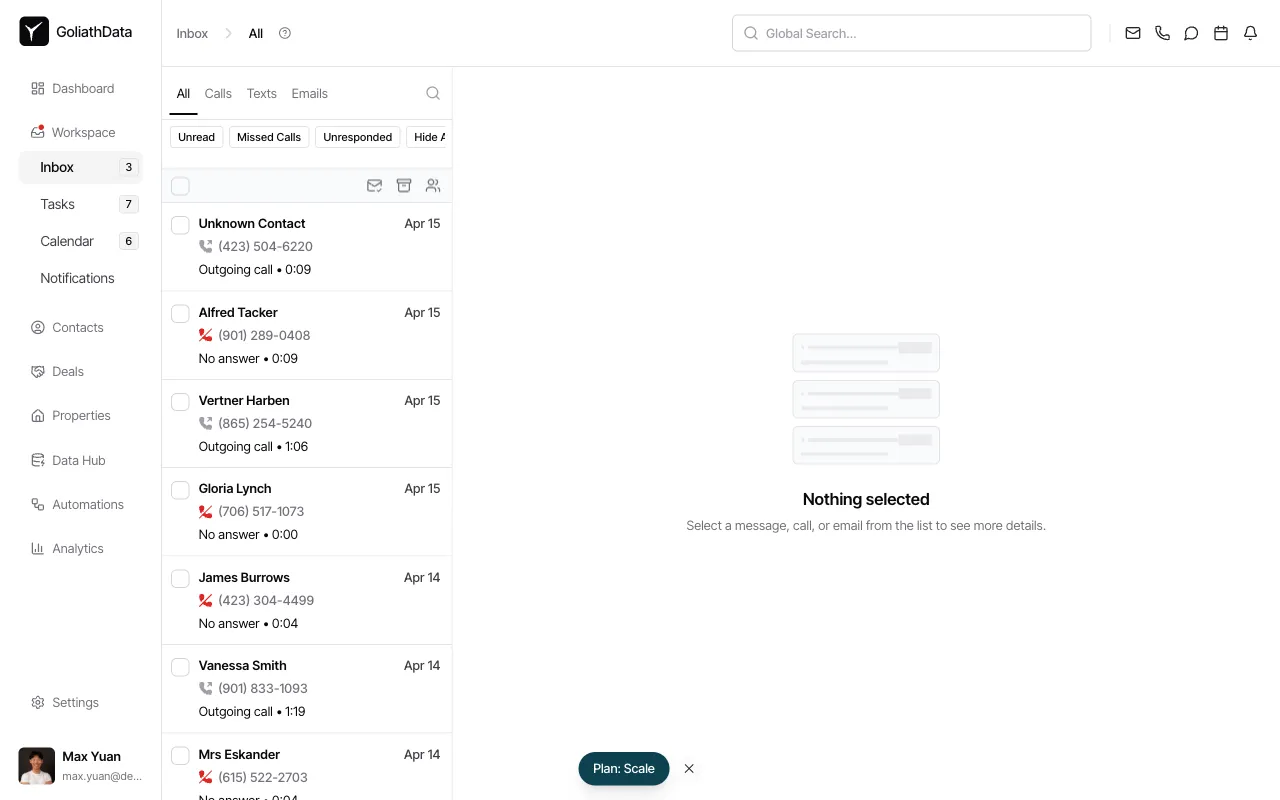Enable the Unresponded filter
Viewport: 1280px width, 800px height.
357,137
